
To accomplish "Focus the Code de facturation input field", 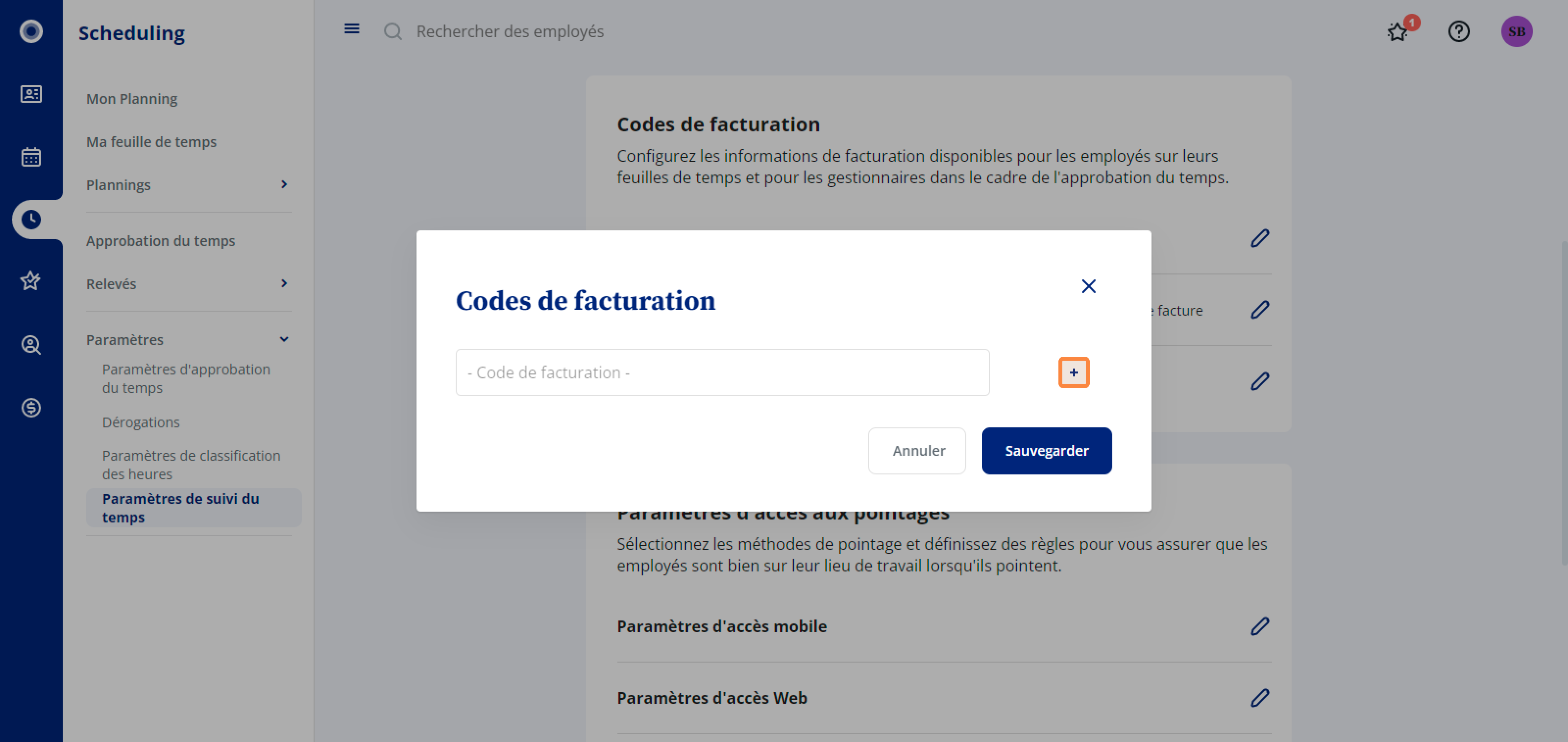I will pyautogui.click(x=722, y=372).
